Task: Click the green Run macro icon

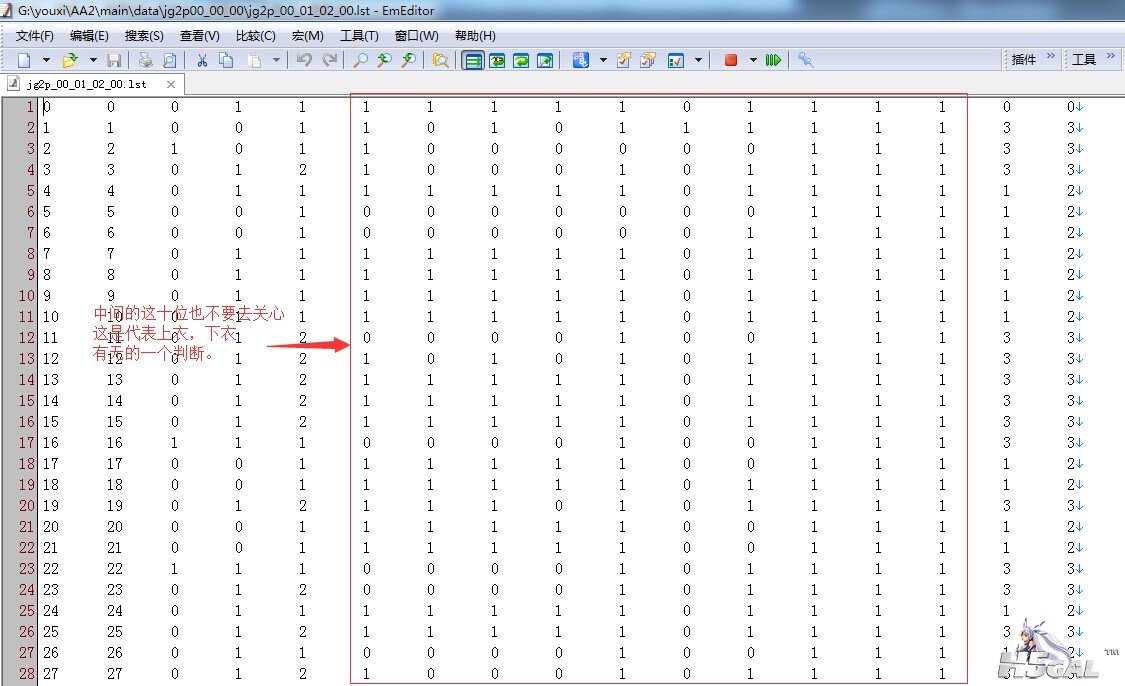Action: 773,60
